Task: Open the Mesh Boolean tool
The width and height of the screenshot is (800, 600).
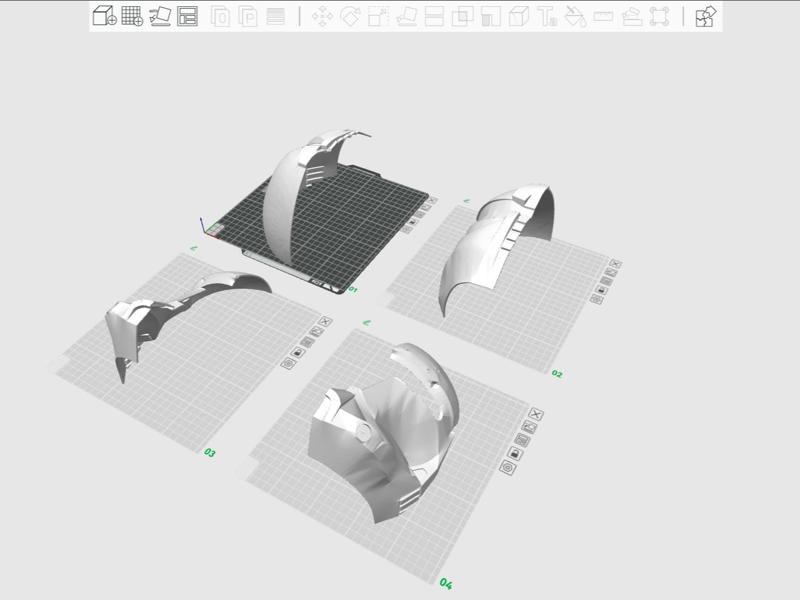Action: 462,16
